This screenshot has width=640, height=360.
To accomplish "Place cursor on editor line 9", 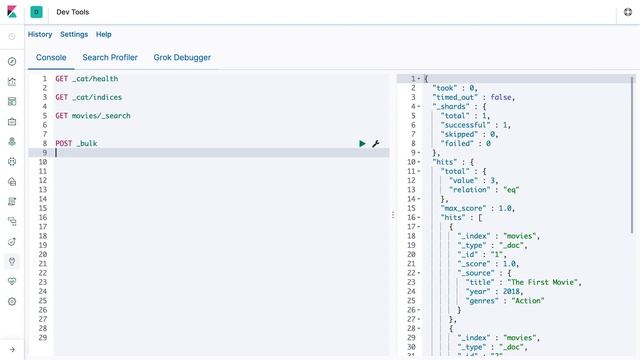I will (222, 153).
